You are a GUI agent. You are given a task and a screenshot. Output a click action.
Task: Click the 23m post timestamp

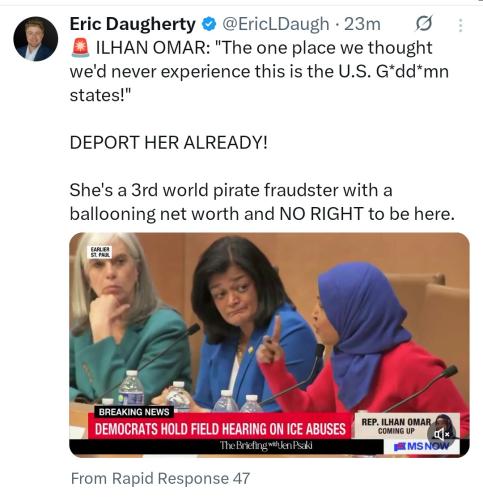[x=362, y=24]
